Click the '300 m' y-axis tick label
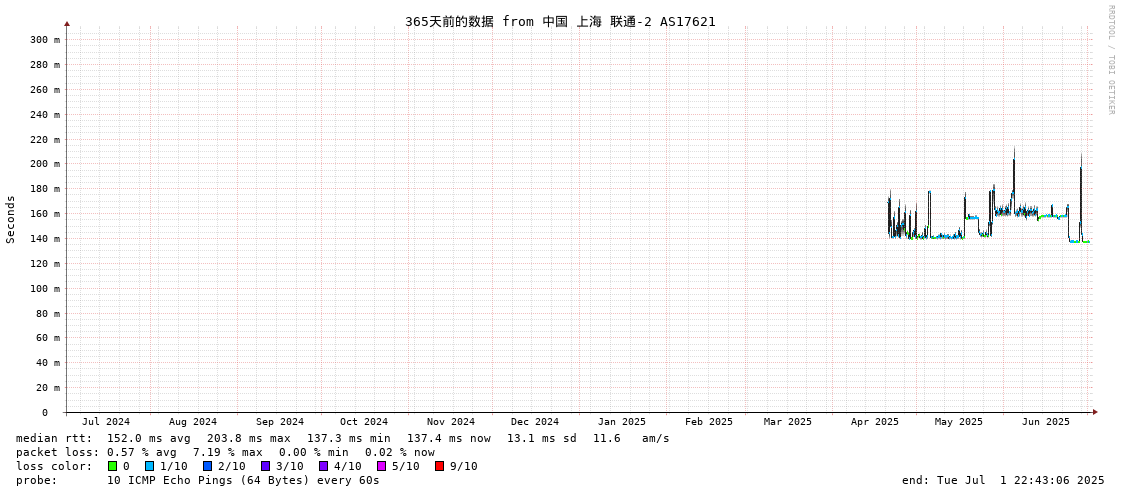The height and width of the screenshot is (494, 1121). [45, 40]
